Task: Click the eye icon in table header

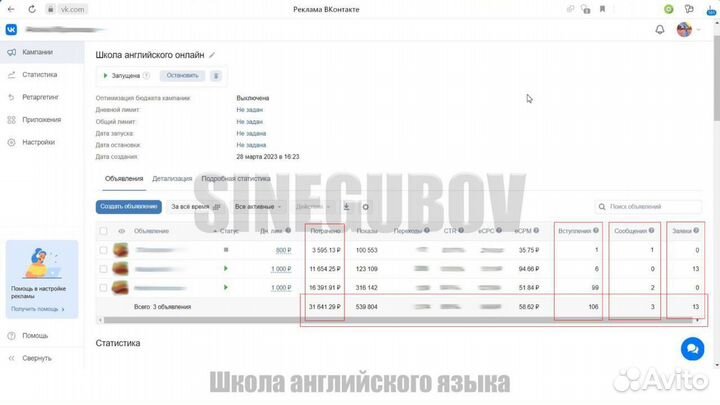Action: (121, 231)
